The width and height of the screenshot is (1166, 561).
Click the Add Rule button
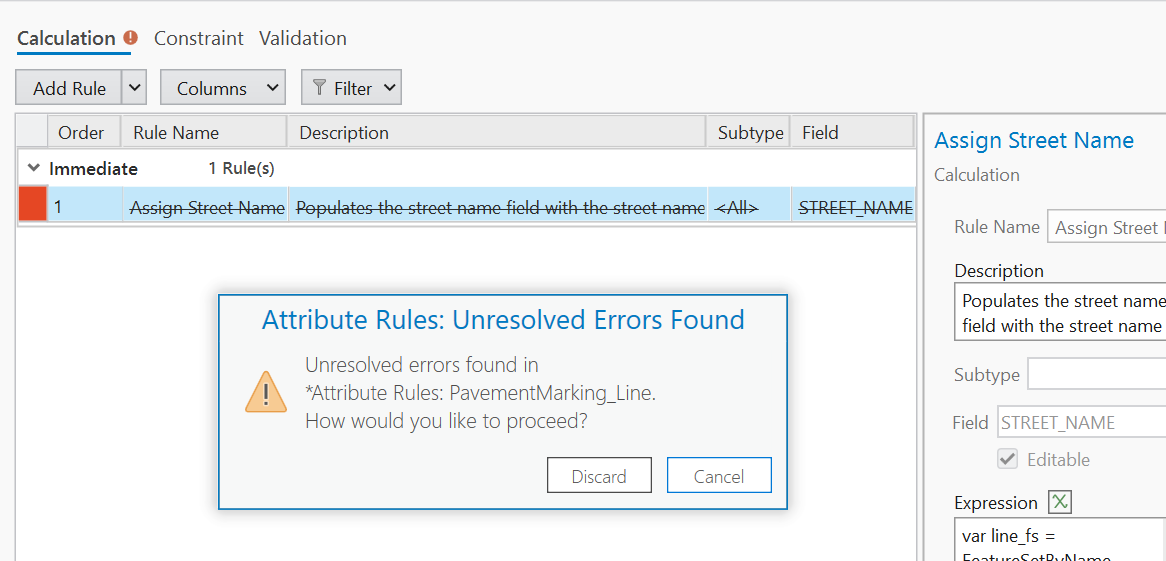69,88
